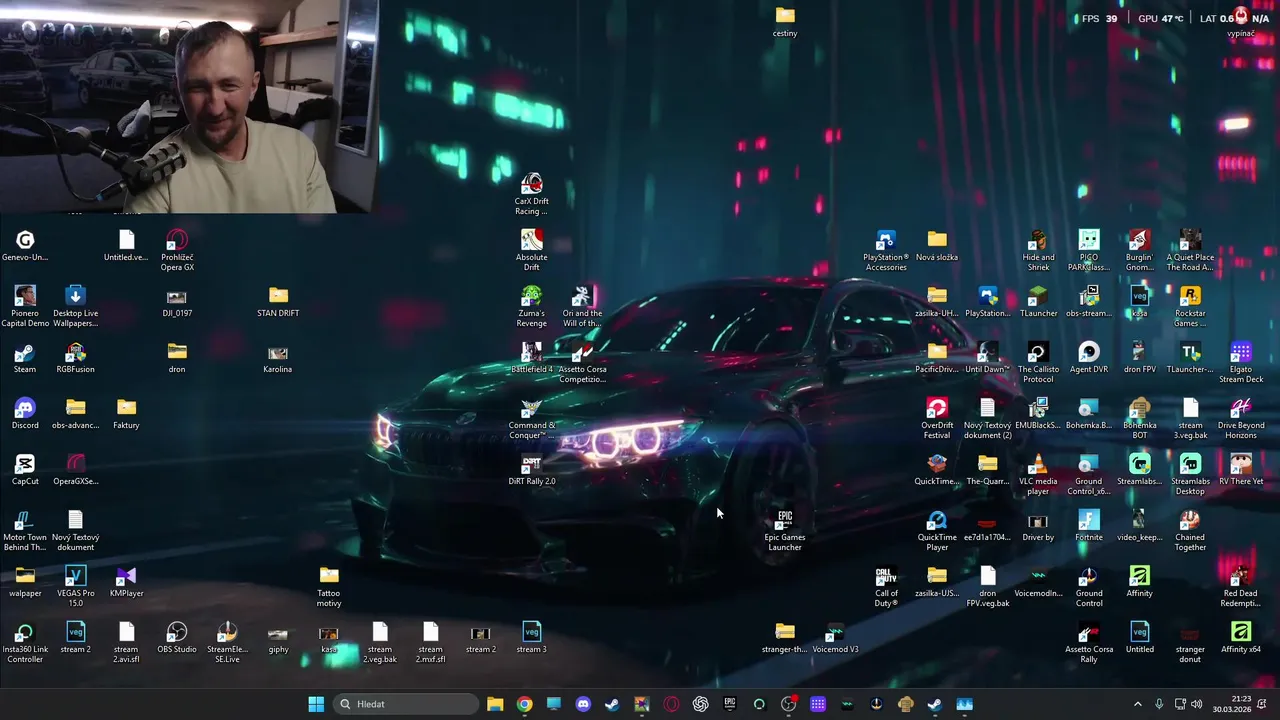Open the Battlefield 4 shortcut

tap(531, 359)
